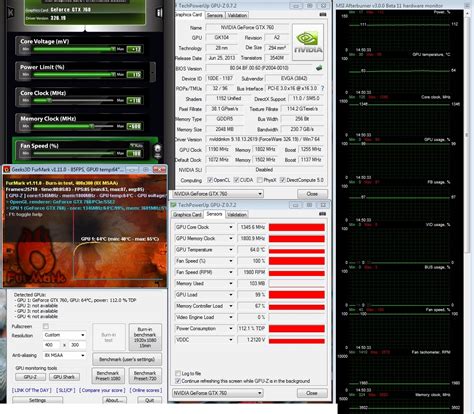Viewport: 474px width, 414px height.
Task: Switch to Sensors tab in upper GPU-Z
Action: (215, 15)
